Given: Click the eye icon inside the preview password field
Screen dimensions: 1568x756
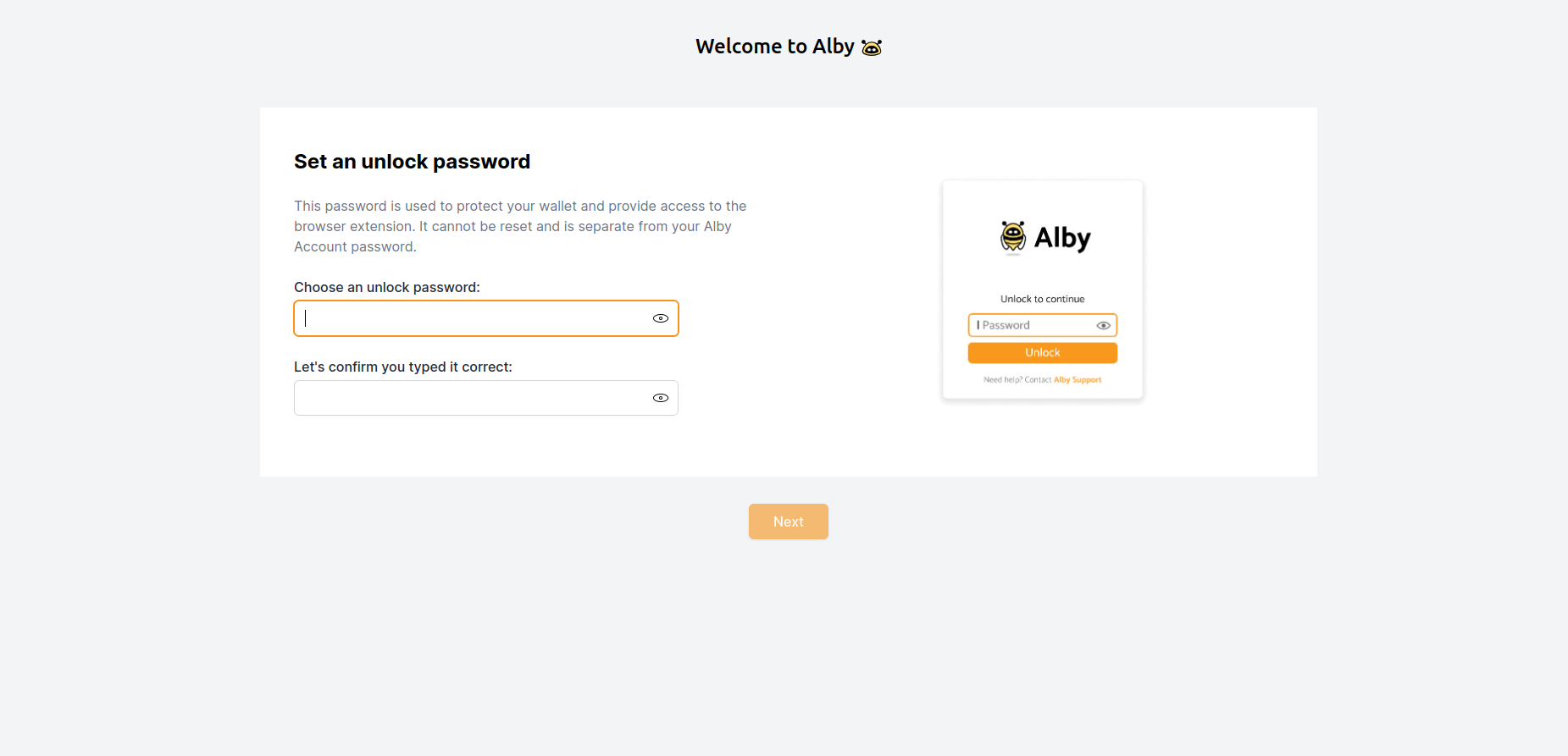Looking at the screenshot, I should point(1103,325).
